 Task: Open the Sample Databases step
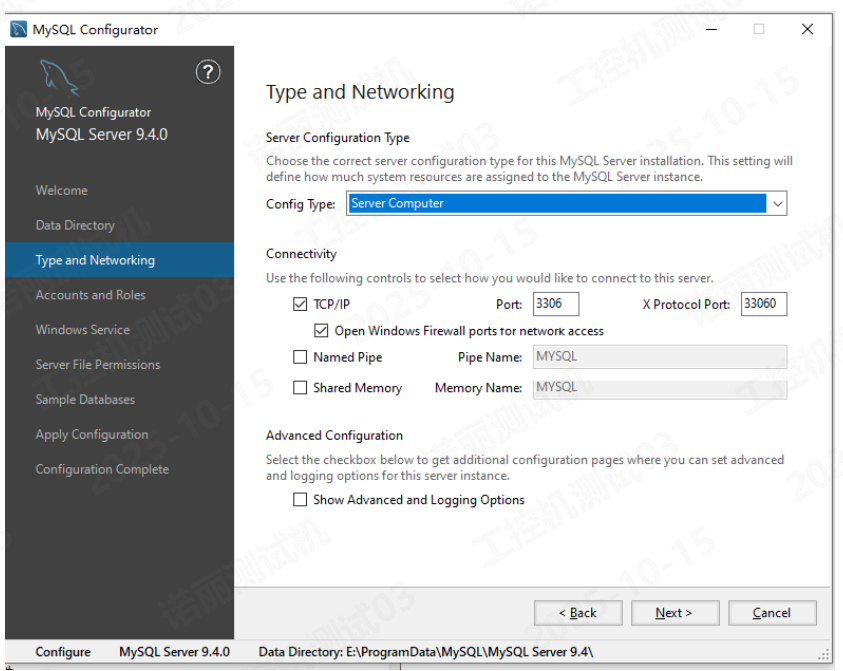(x=85, y=399)
